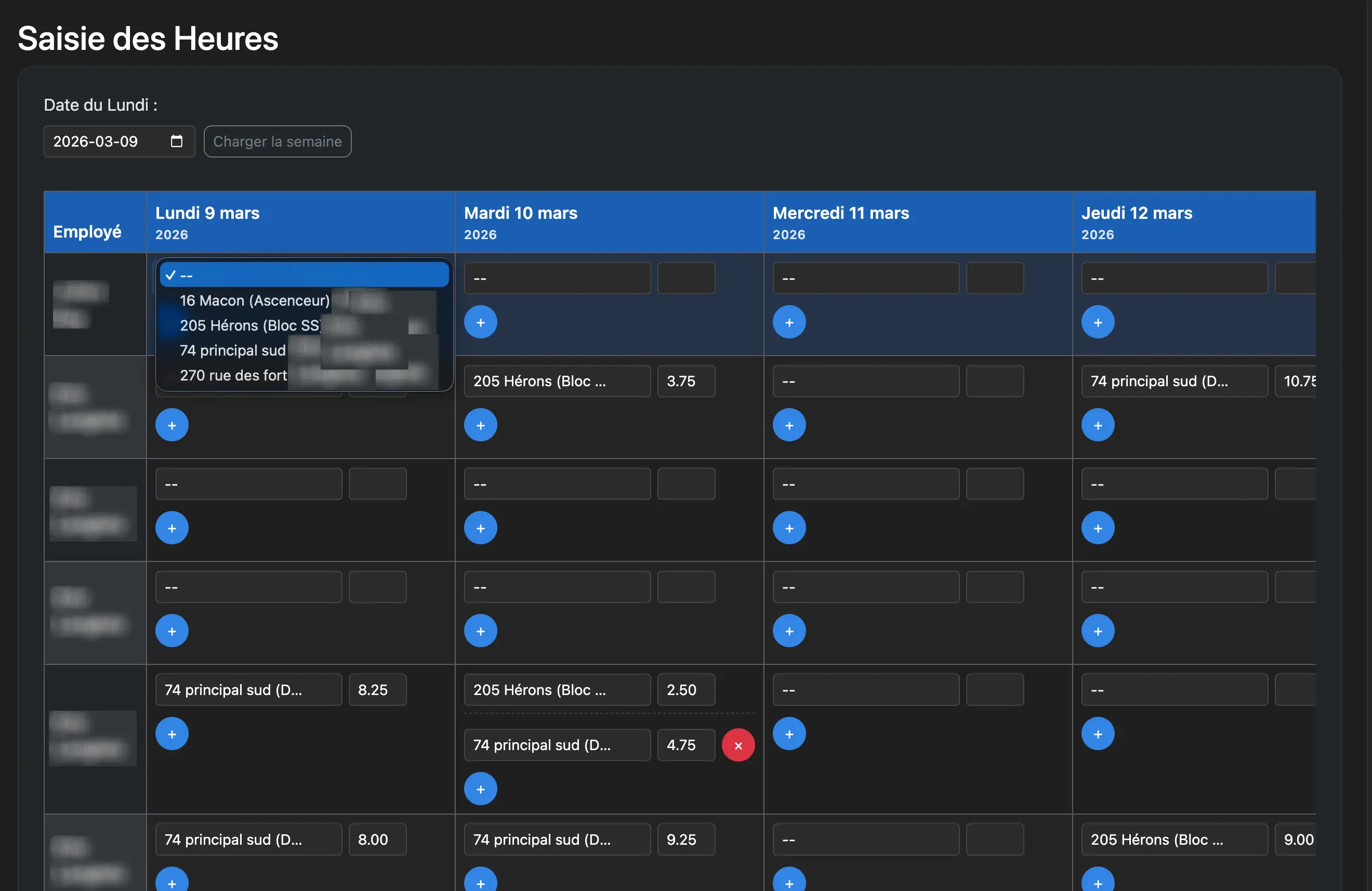Click the Employé column header
The height and width of the screenshot is (891, 1372).
click(x=88, y=231)
